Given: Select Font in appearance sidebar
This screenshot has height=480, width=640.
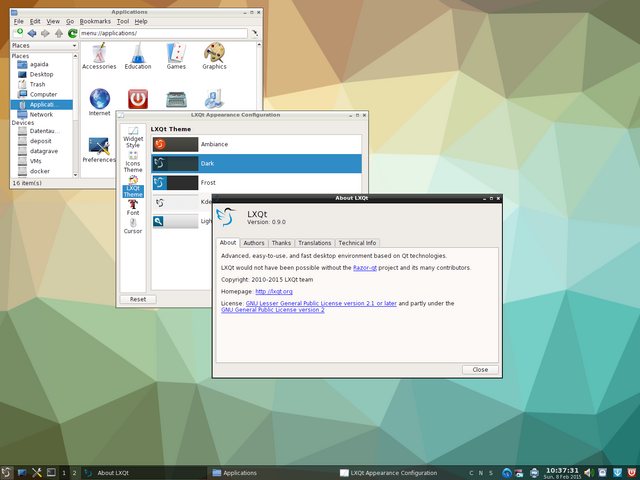Looking at the screenshot, I should point(133,208).
